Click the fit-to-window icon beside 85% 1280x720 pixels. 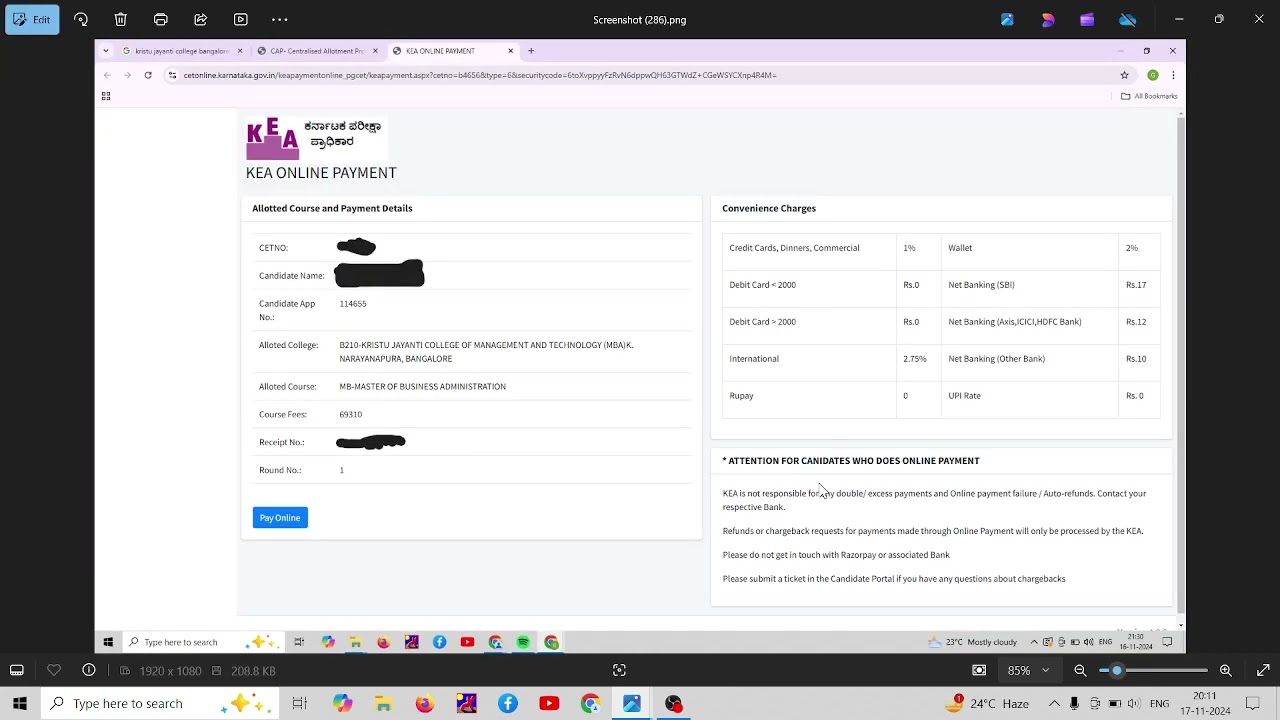tap(979, 670)
